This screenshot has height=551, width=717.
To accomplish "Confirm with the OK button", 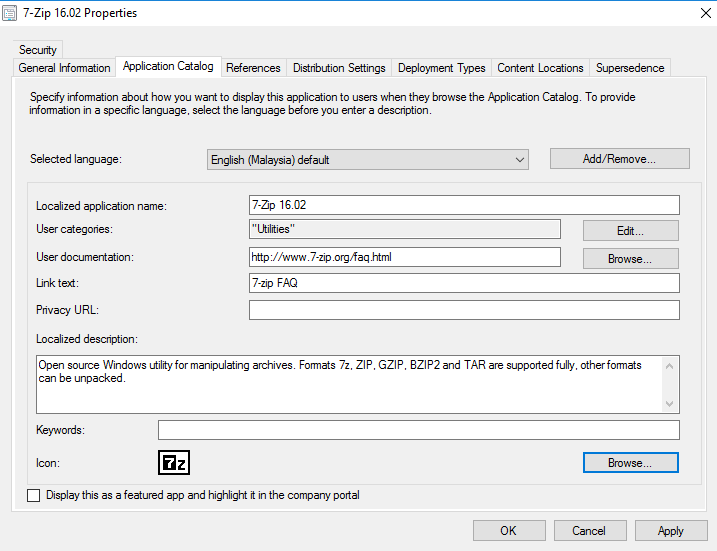I will 509,530.
